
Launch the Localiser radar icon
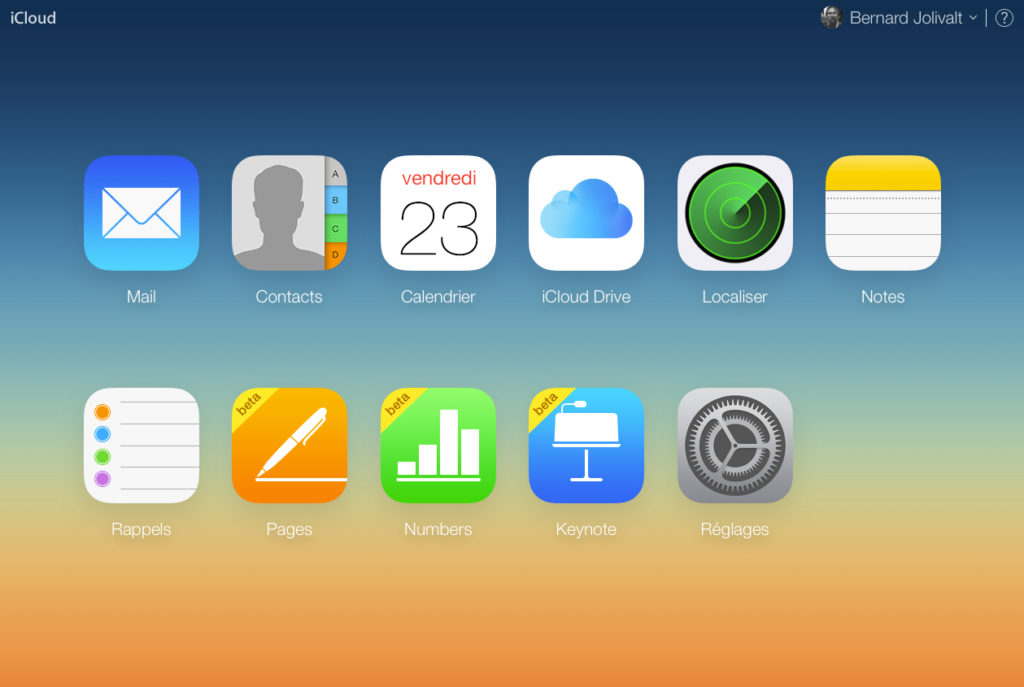point(735,213)
